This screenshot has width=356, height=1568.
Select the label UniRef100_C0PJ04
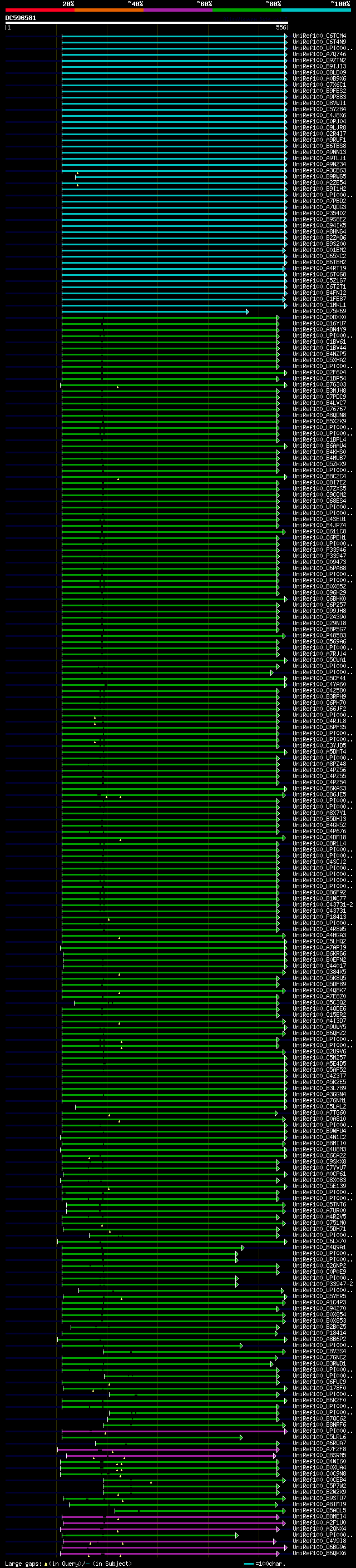[319, 121]
